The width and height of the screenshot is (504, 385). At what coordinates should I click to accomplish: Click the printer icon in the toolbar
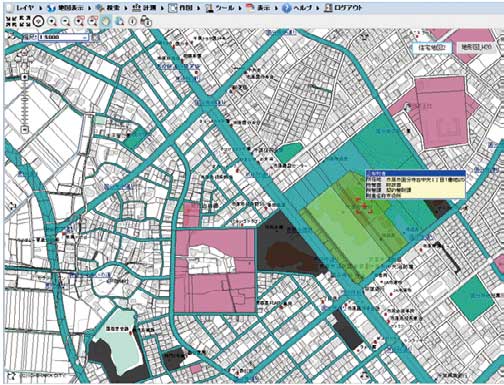146,22
